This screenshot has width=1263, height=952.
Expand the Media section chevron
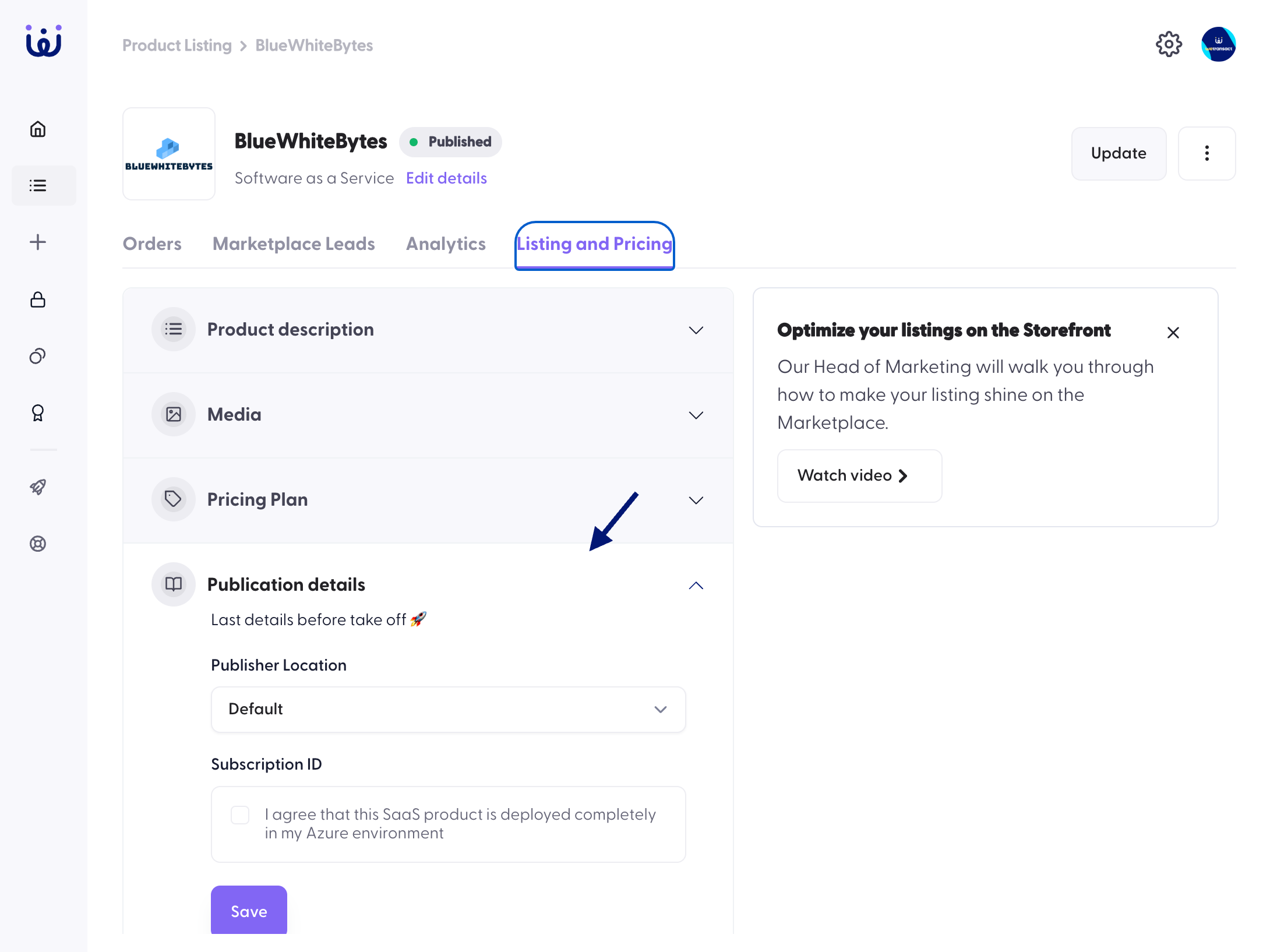tap(696, 415)
